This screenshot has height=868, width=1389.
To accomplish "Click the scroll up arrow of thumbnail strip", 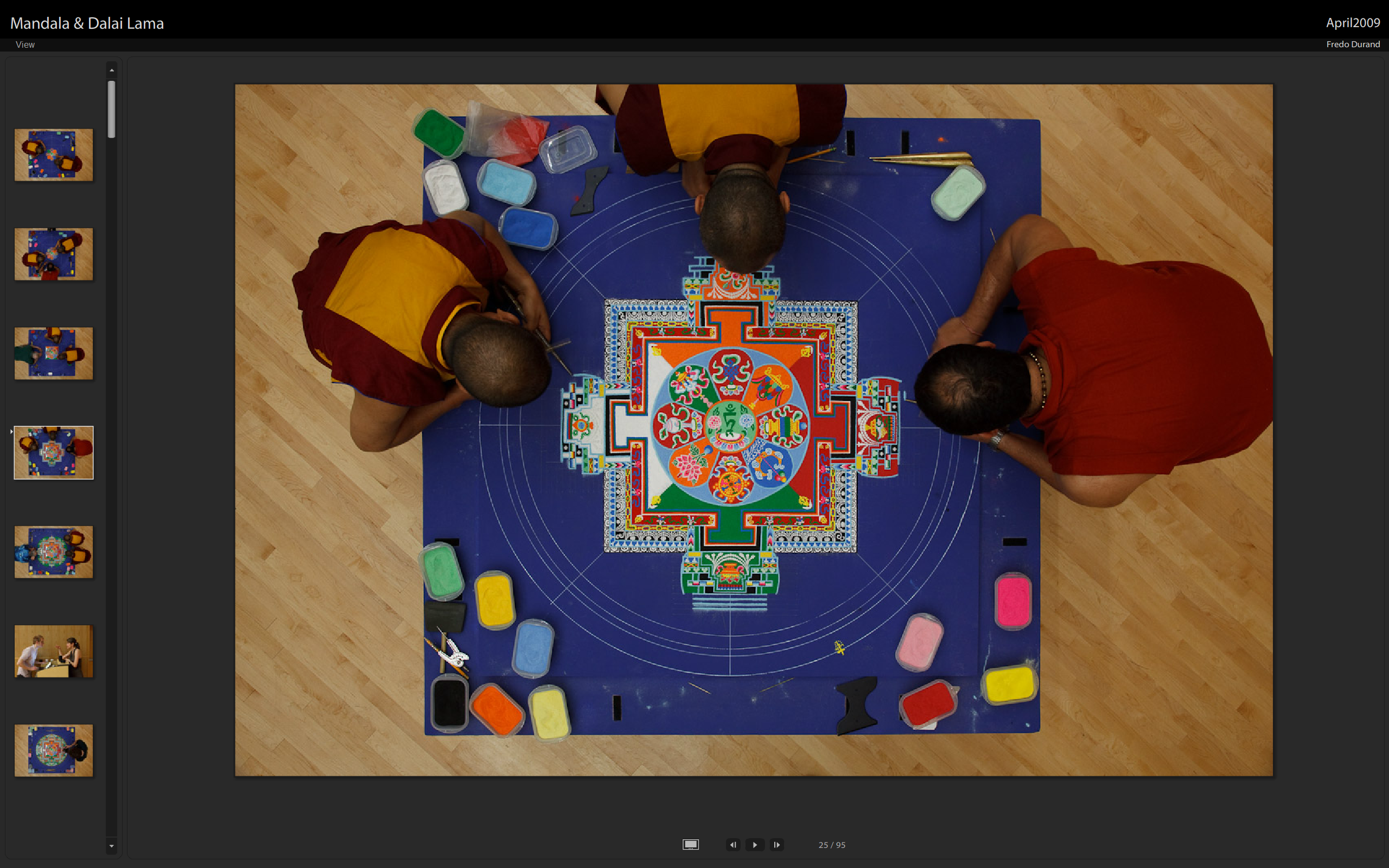I will coord(111,70).
